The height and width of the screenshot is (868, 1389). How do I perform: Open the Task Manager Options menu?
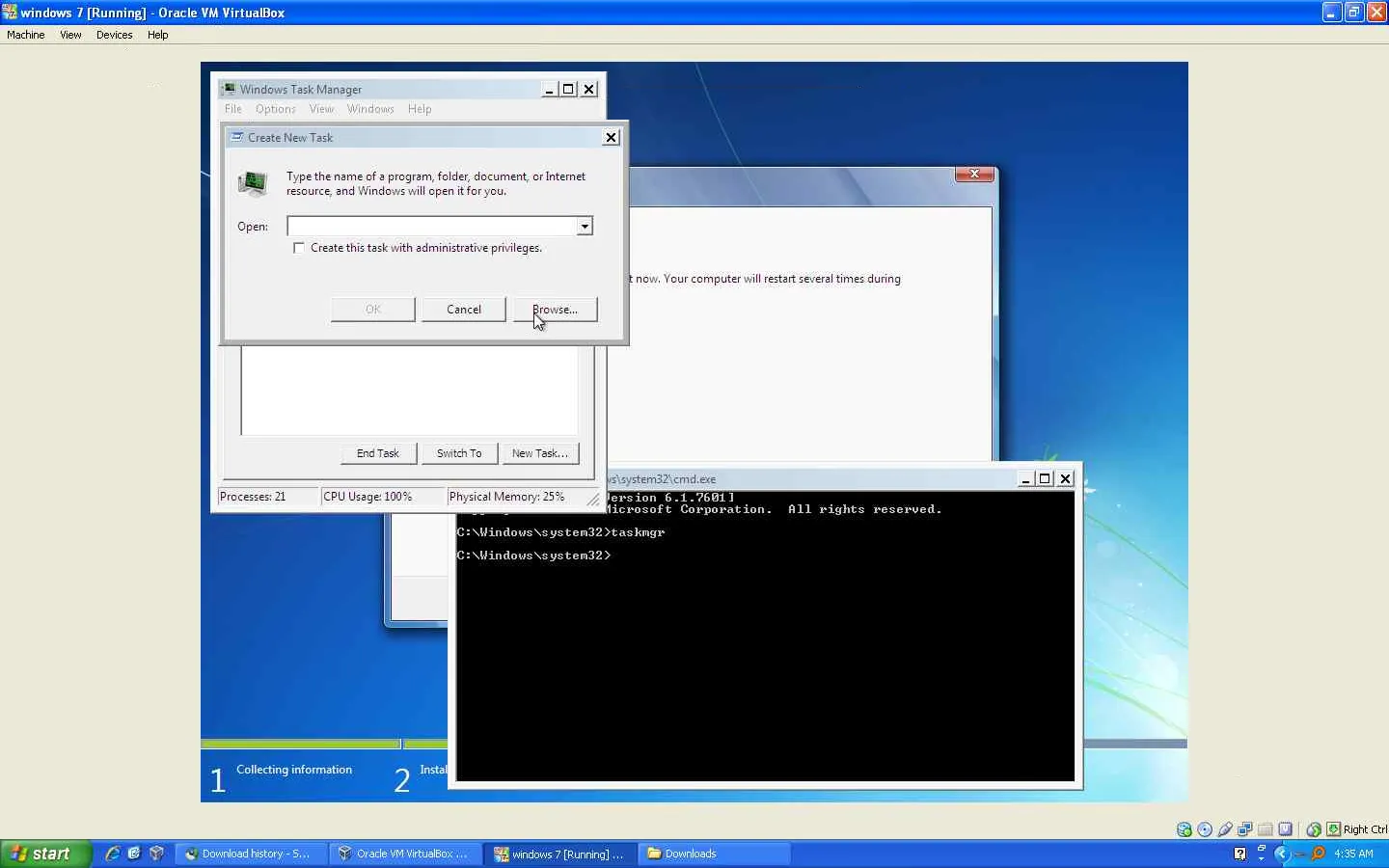276,109
